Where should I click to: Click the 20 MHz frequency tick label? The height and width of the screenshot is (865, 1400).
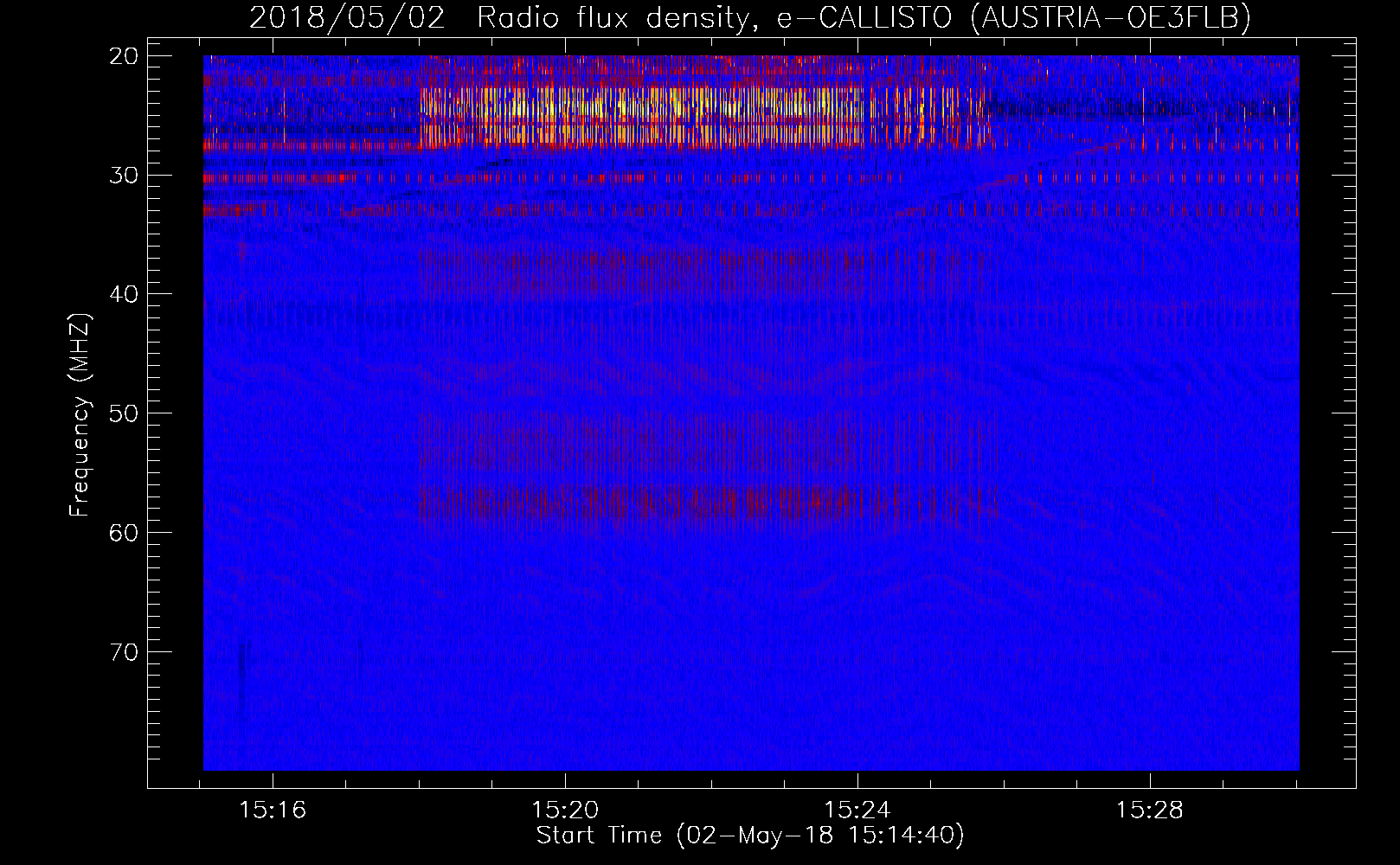[124, 56]
